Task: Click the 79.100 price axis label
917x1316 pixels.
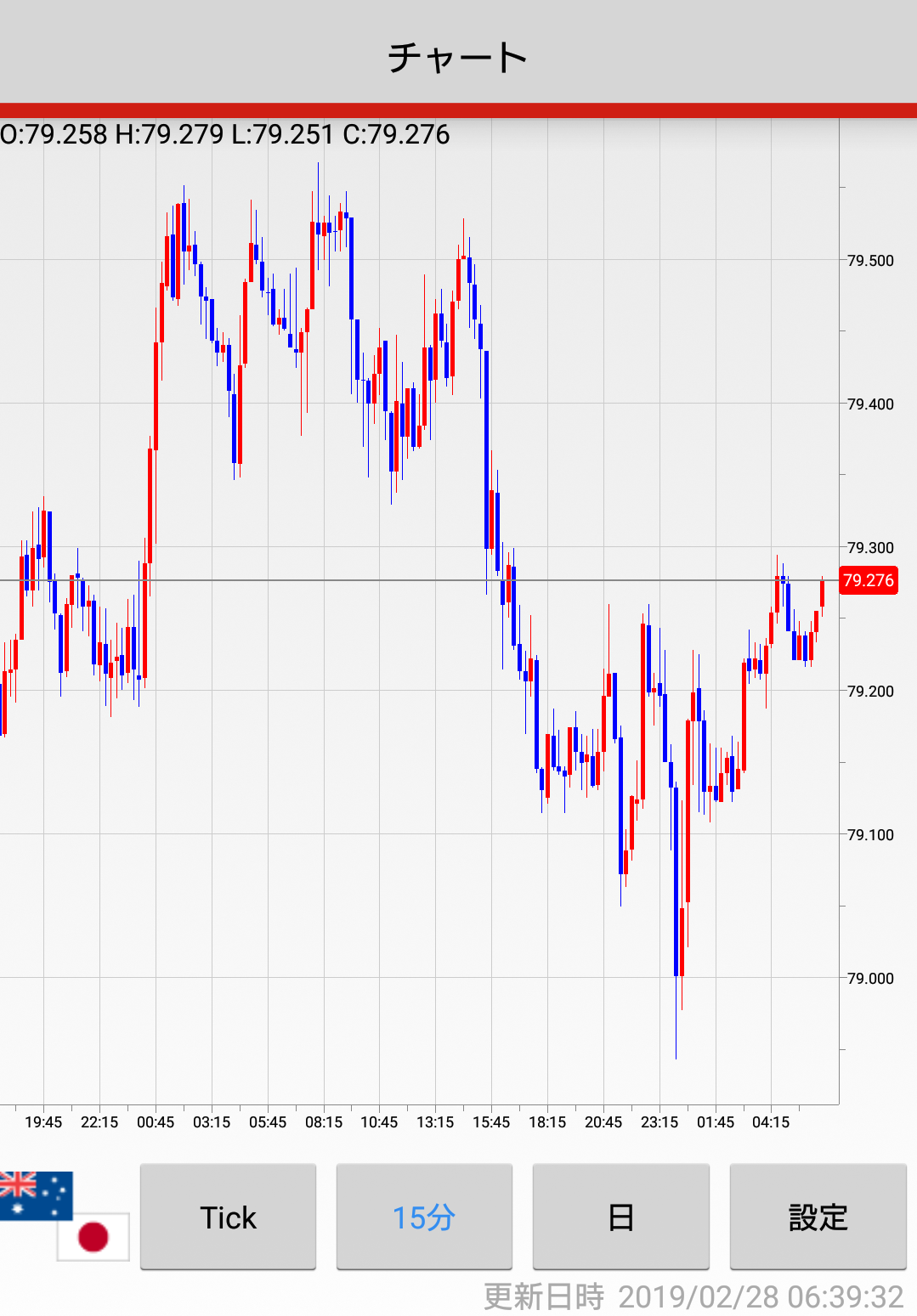Action: click(x=870, y=835)
